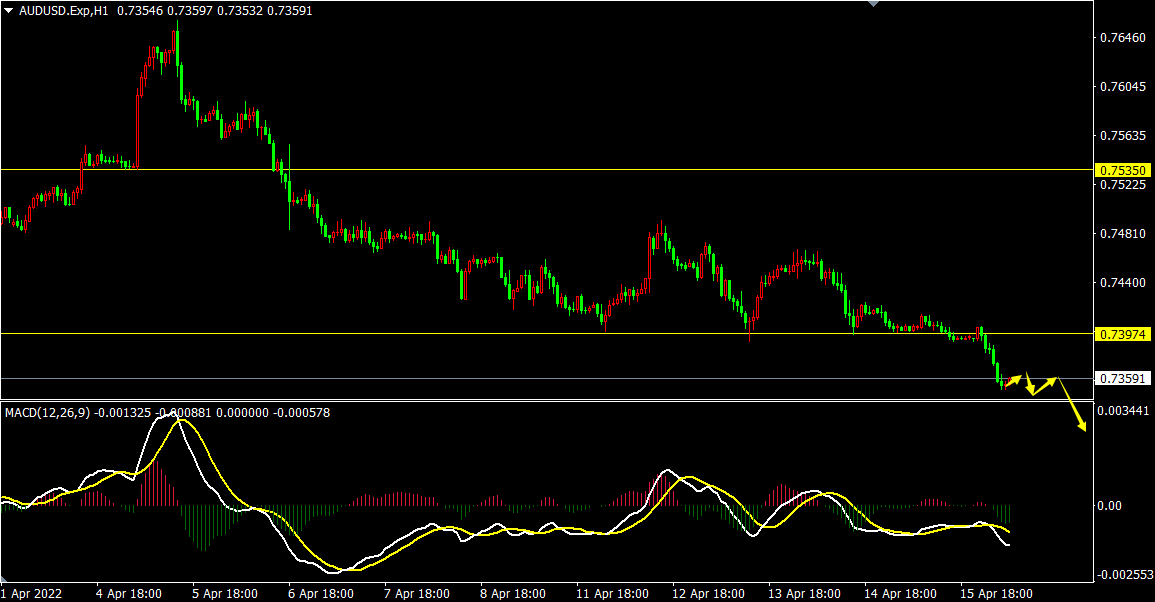Click the dropdown triangle beside AUDUSD.Exp,H1
The width and height of the screenshot is (1155, 602).
click(x=9, y=10)
